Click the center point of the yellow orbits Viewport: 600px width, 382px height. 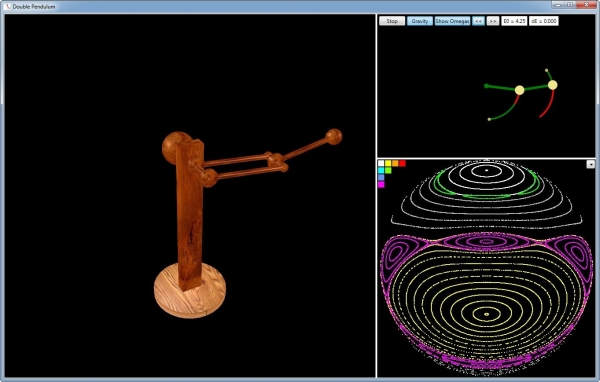(x=486, y=314)
